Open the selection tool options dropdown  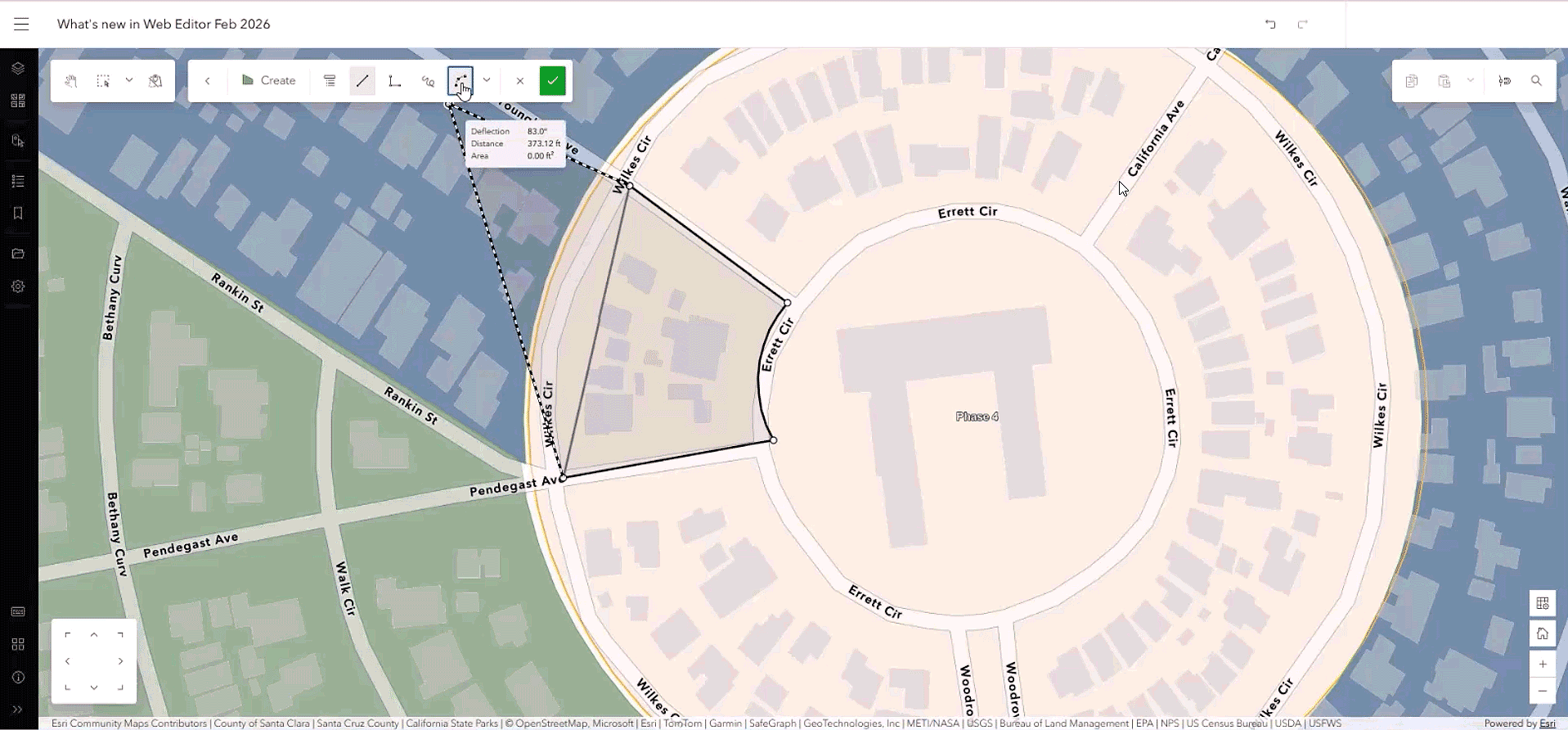129,80
